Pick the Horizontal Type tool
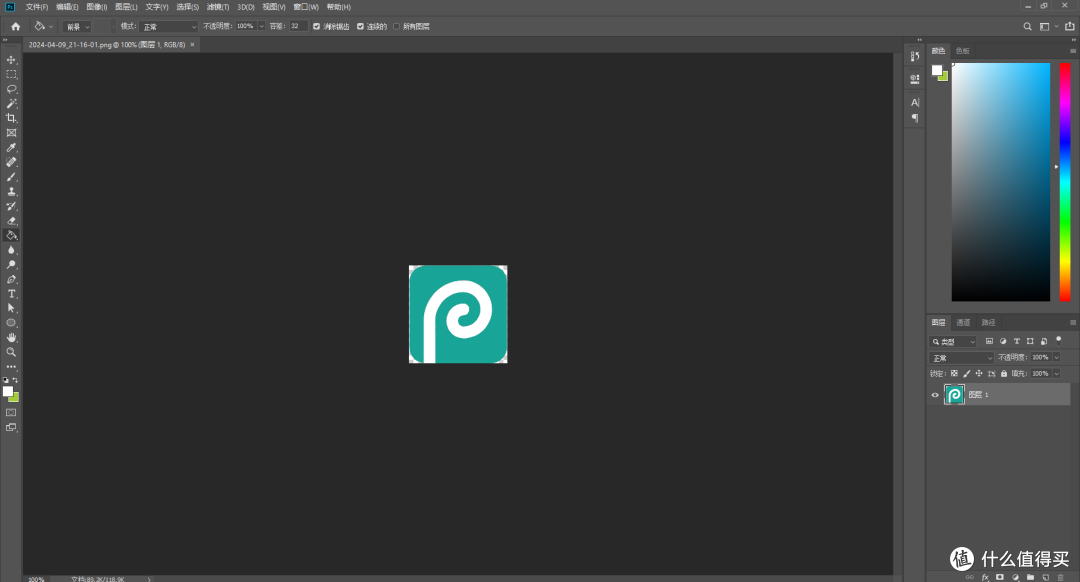Screen dimensions: 1080x582 point(11,294)
